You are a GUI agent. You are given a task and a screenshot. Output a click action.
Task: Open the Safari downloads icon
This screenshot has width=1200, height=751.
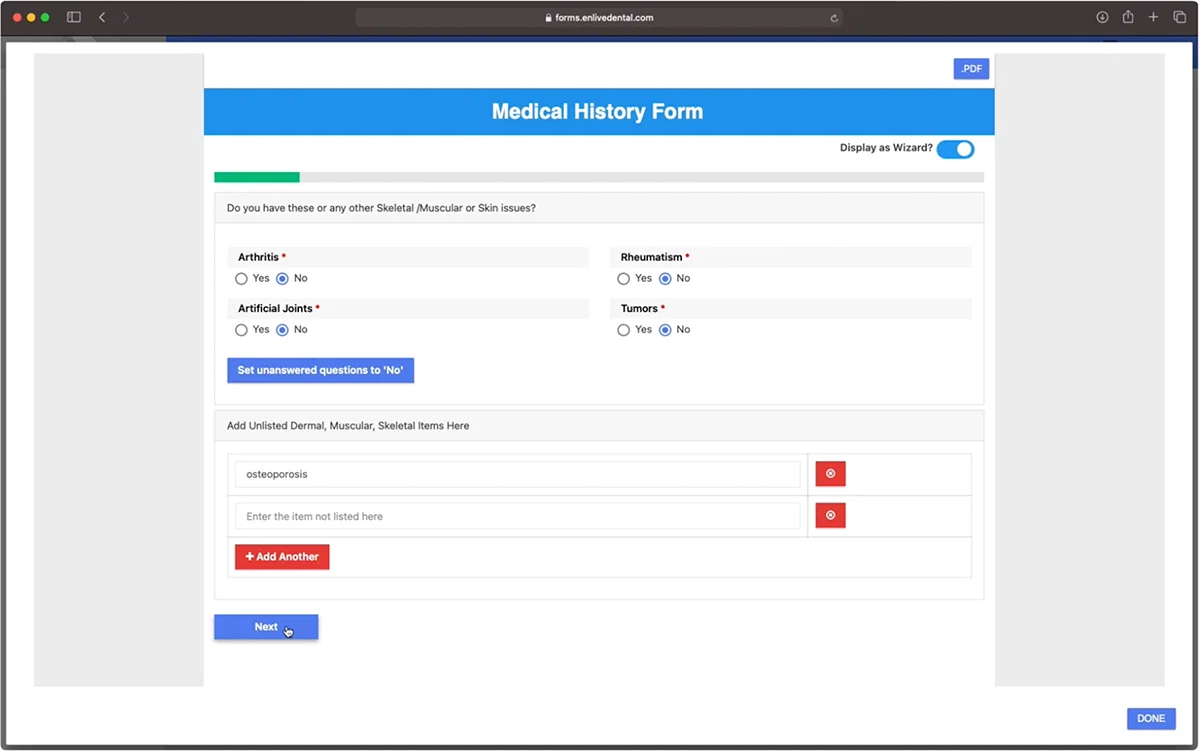[x=1102, y=18]
